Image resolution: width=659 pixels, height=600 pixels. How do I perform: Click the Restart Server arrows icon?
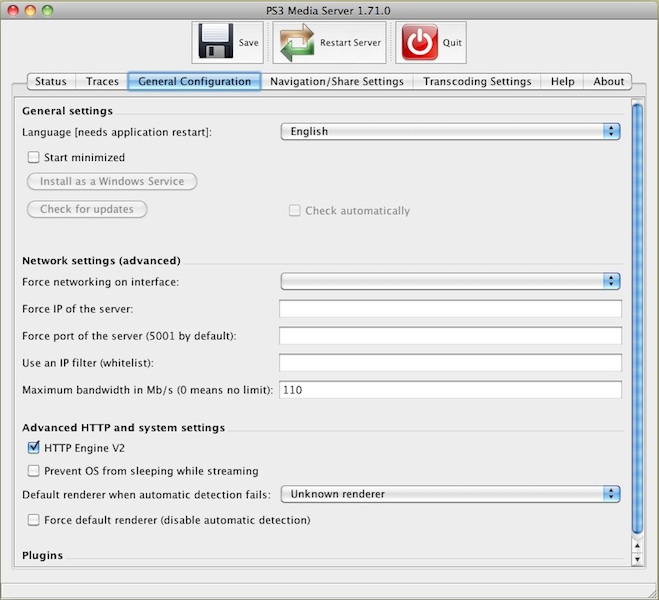(x=297, y=43)
